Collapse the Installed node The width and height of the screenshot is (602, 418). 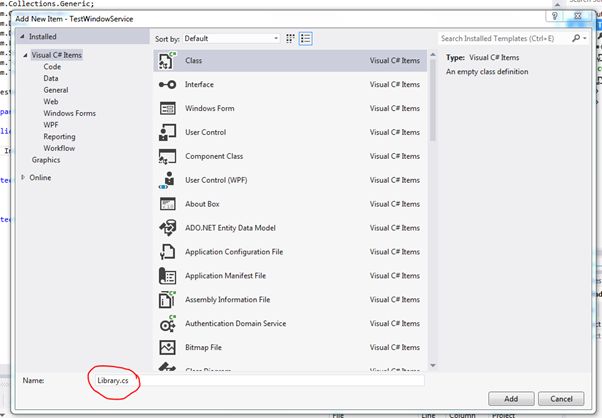tap(22, 36)
